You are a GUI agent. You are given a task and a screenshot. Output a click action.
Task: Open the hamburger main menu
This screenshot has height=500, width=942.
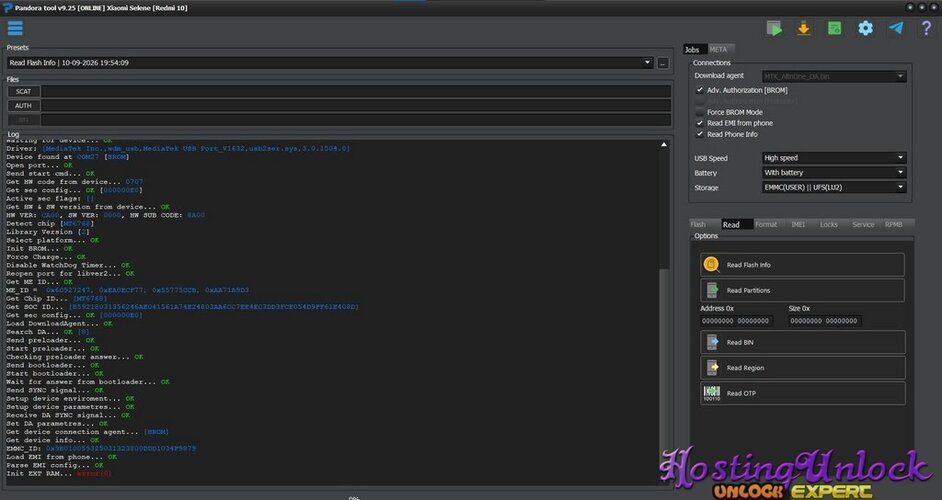pyautogui.click(x=15, y=28)
